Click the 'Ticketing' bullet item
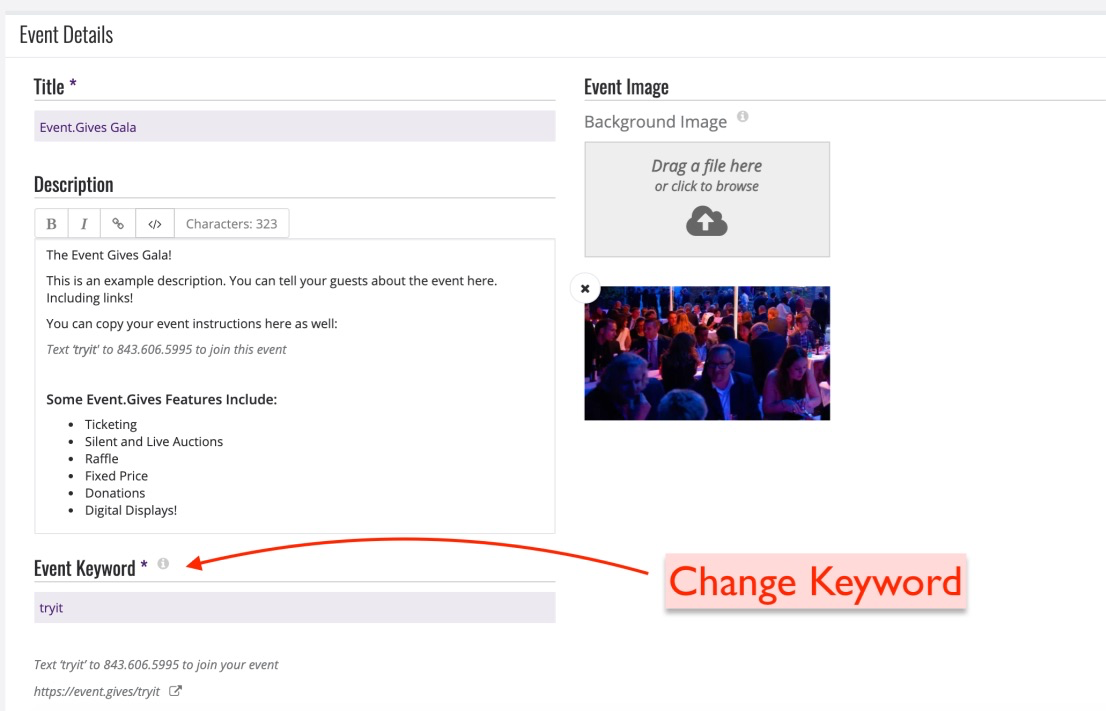1106x711 pixels. click(x=111, y=424)
